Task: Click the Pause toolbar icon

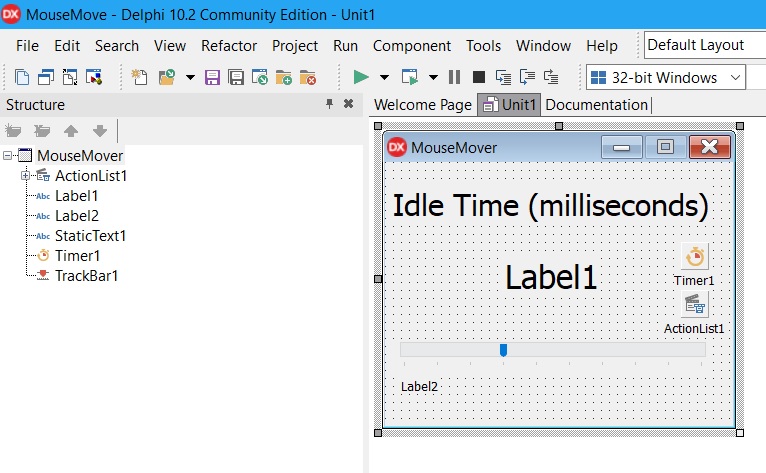Action: click(x=454, y=77)
